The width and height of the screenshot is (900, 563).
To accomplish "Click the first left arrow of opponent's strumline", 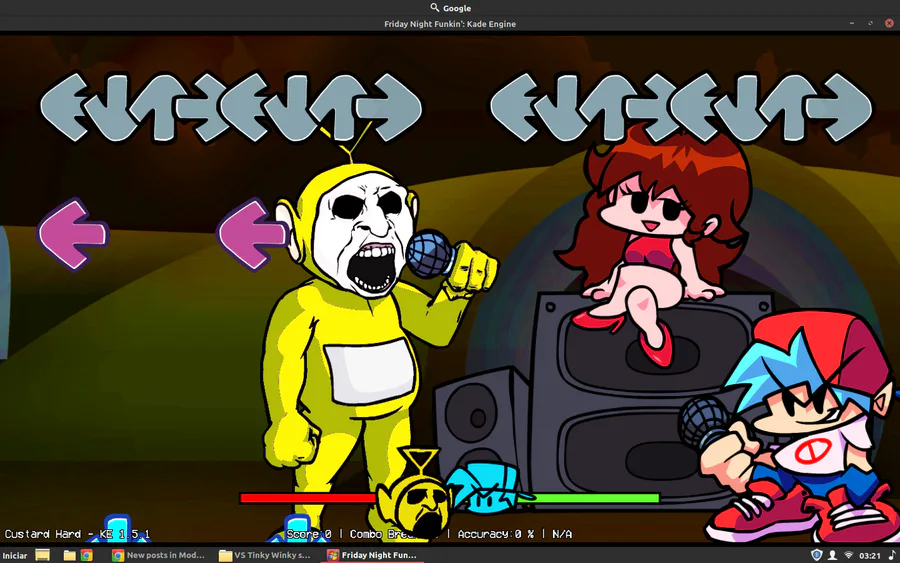I will pos(64,107).
